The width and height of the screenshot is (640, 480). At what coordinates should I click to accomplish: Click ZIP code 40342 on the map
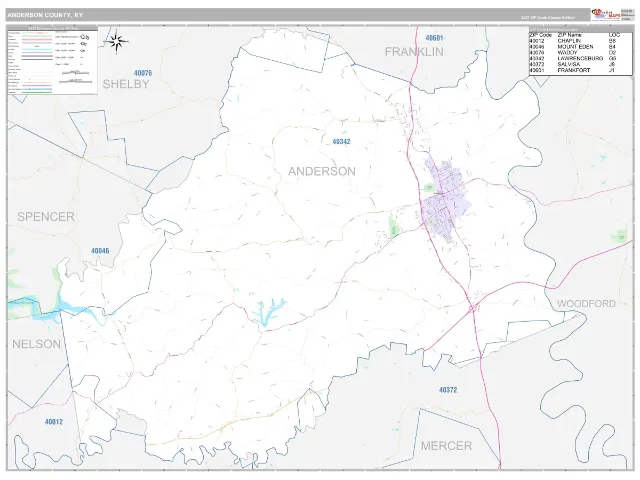(x=341, y=142)
